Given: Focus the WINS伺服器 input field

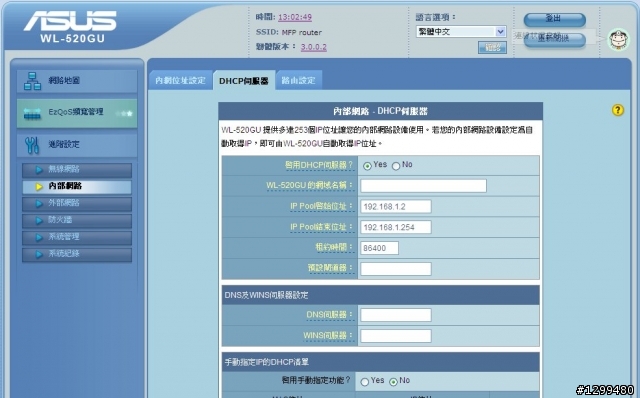Looking at the screenshot, I should [x=396, y=336].
